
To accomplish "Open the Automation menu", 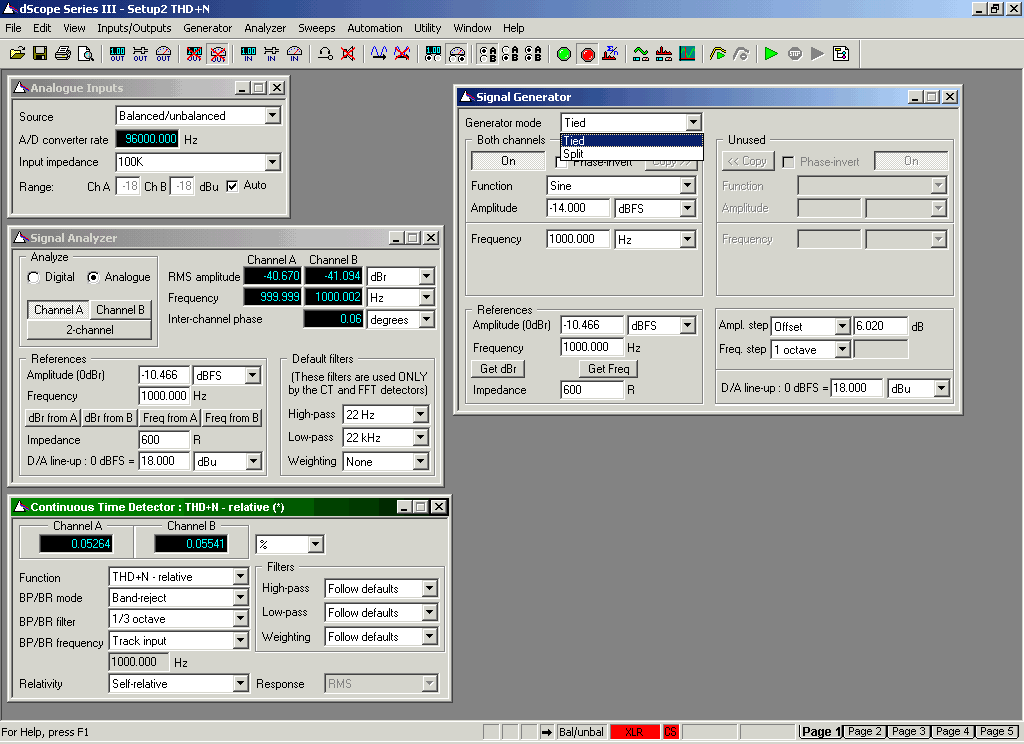I will [x=375, y=28].
